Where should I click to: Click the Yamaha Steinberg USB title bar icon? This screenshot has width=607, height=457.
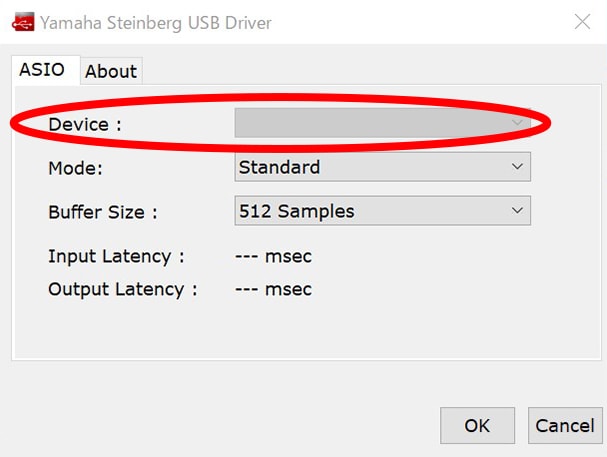click(22, 22)
